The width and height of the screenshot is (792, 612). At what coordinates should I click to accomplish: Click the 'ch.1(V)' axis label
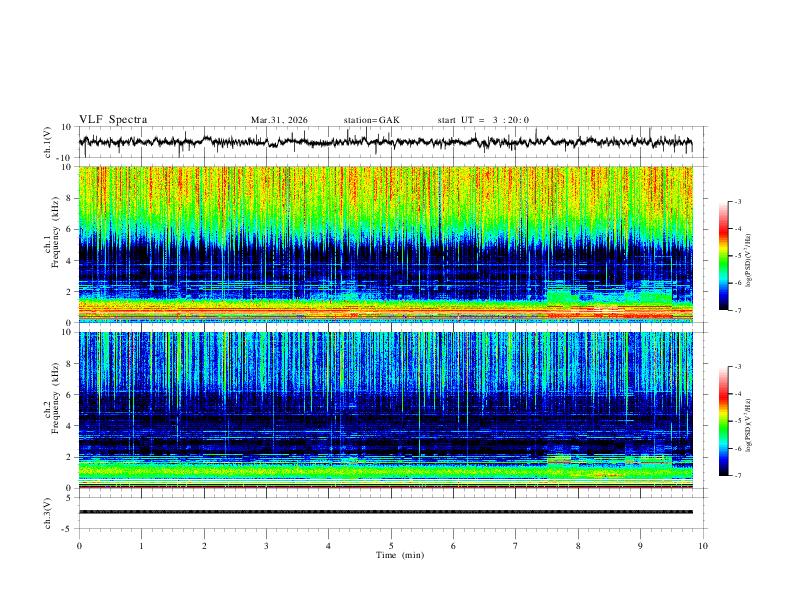48,142
